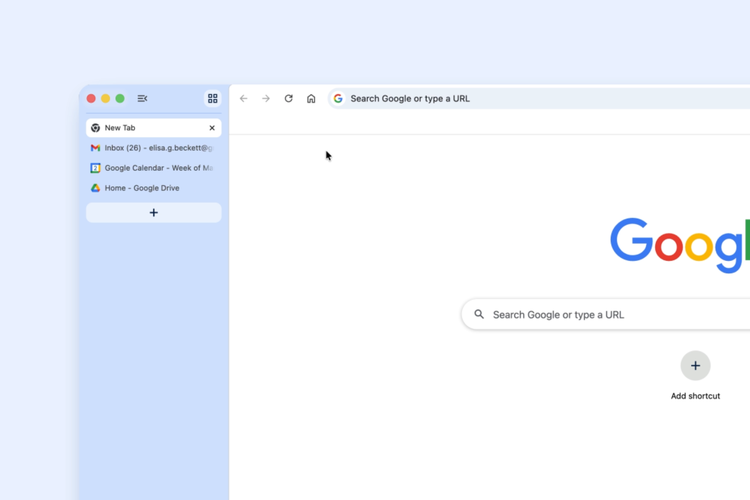Add a new tab with plus button

pyautogui.click(x=154, y=212)
